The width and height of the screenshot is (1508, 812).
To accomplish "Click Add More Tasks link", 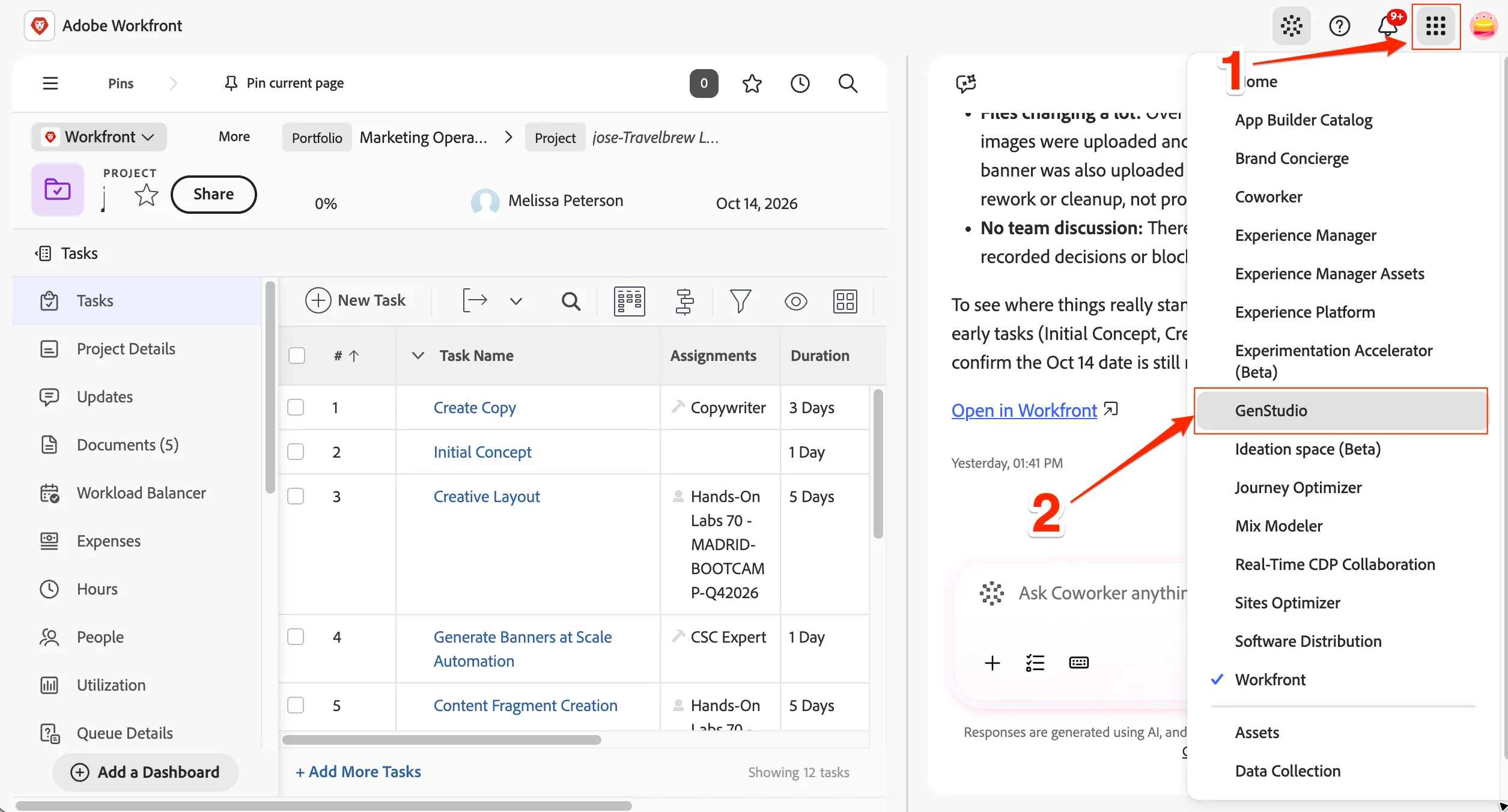I will coord(358,772).
